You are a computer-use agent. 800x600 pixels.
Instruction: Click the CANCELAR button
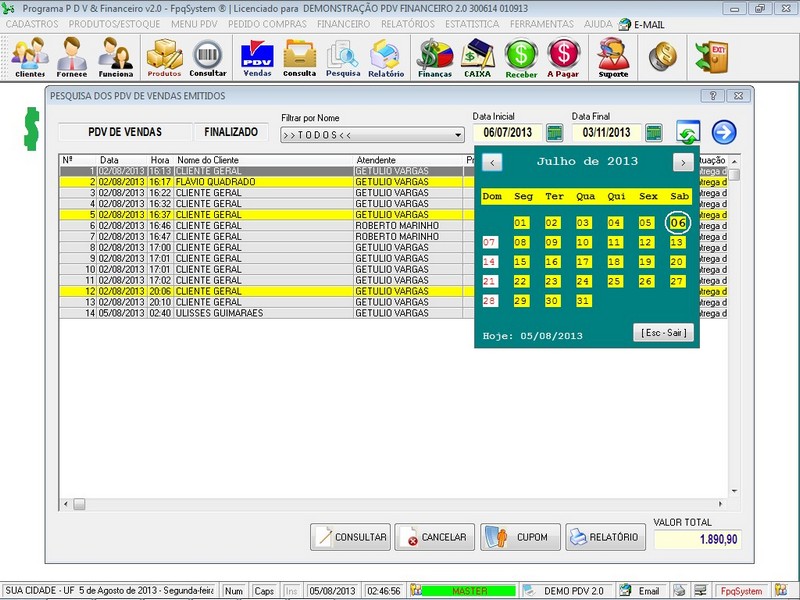point(435,537)
